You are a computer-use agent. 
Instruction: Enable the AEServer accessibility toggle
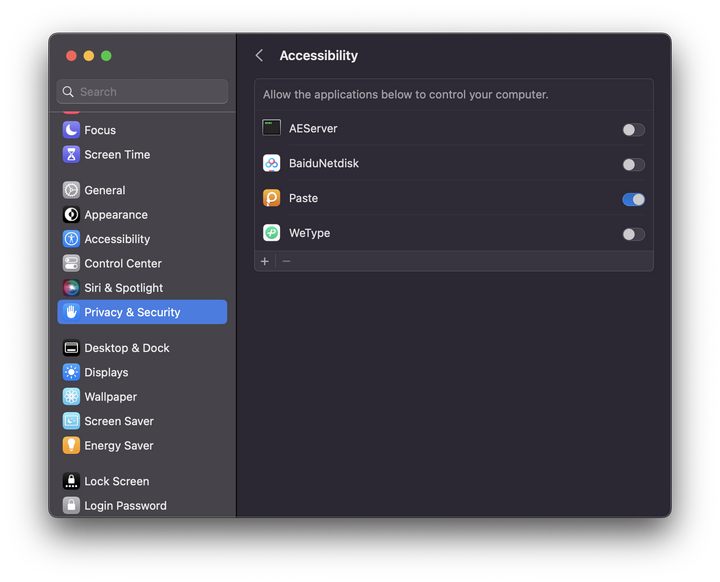click(x=633, y=130)
